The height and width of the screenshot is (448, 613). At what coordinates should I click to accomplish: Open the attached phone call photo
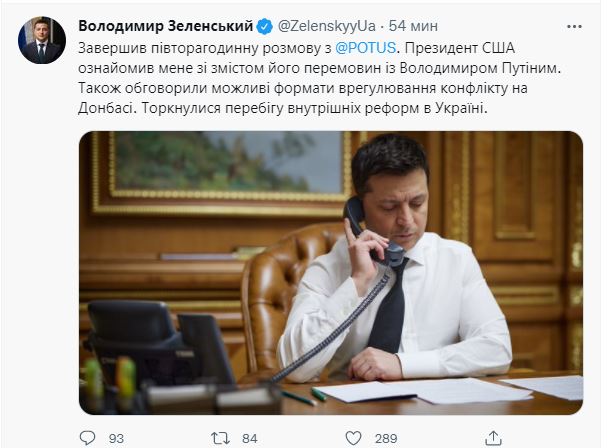pos(331,272)
